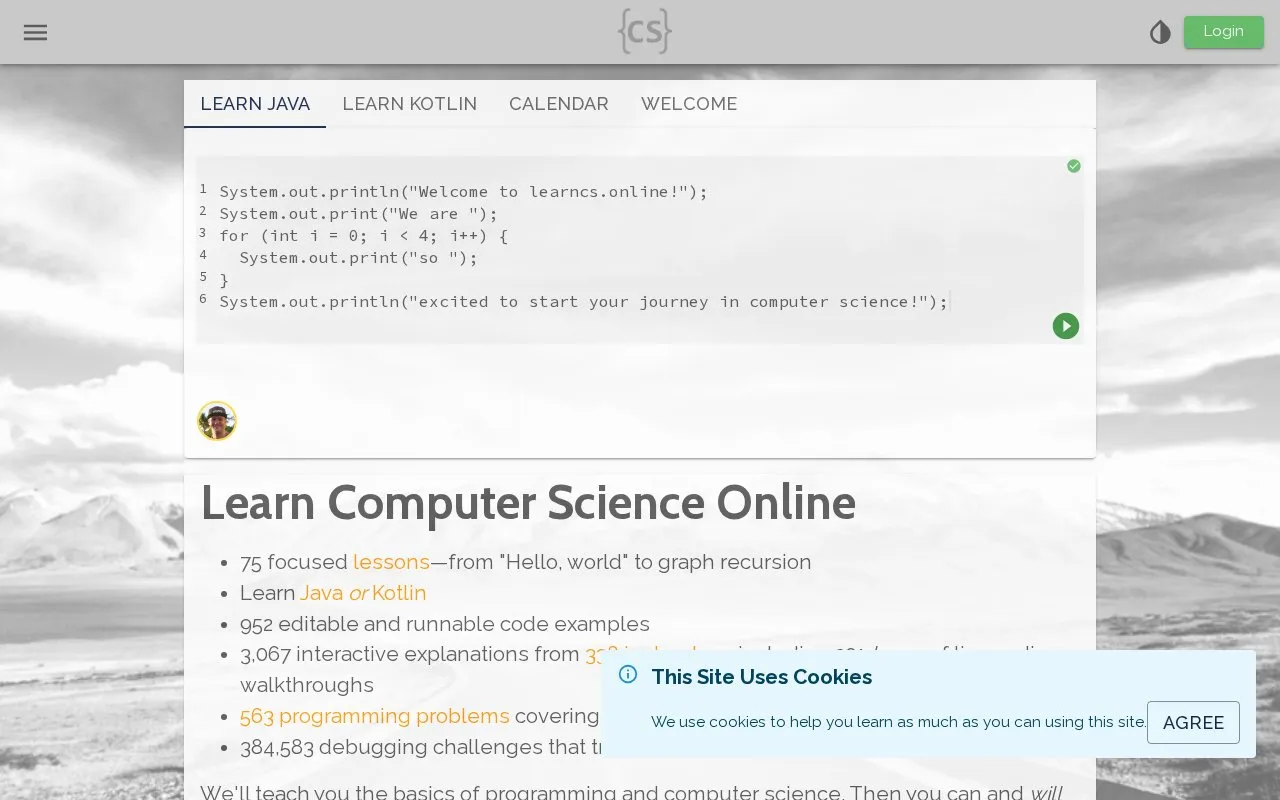Click the "This Site Uses Cookies" title

[x=761, y=677]
